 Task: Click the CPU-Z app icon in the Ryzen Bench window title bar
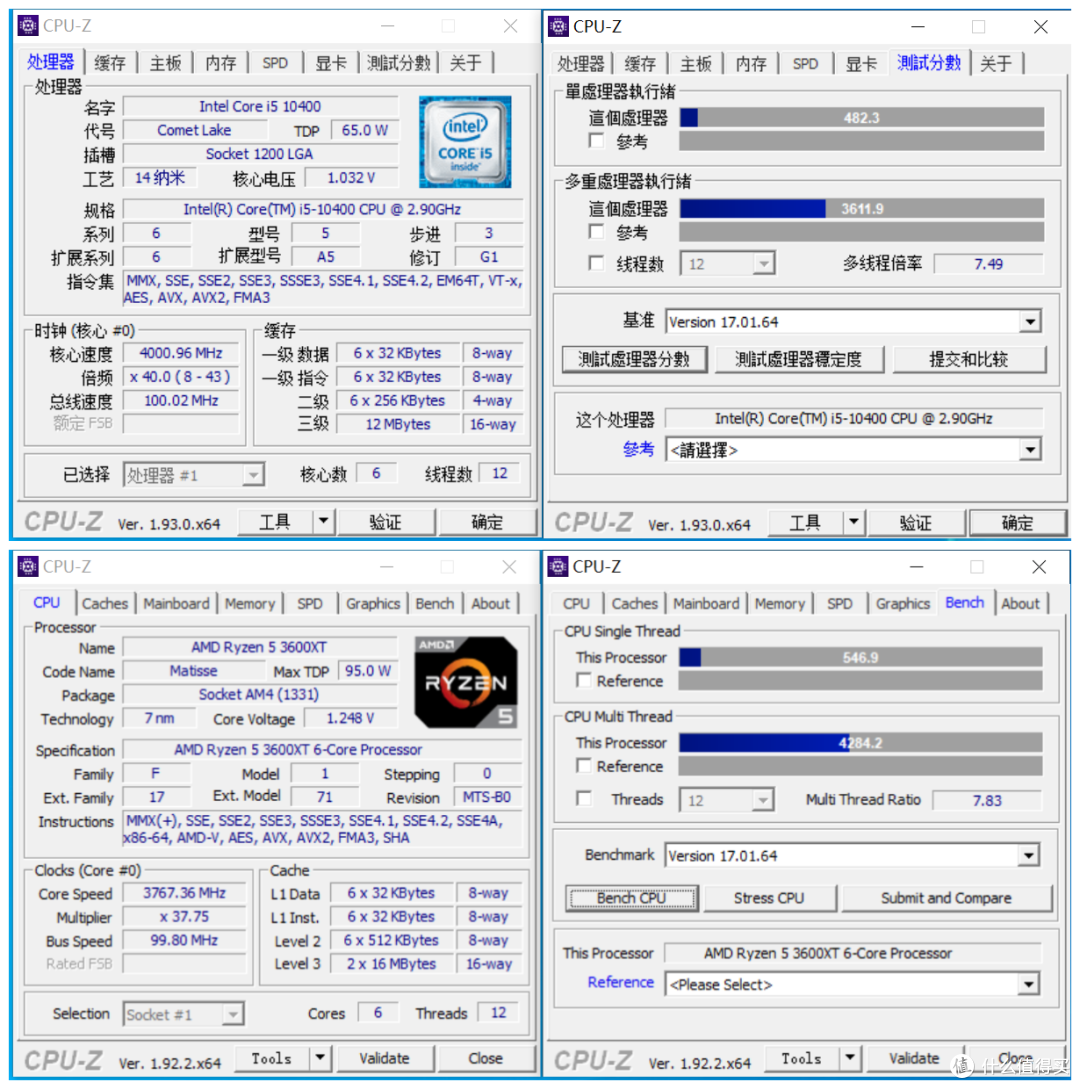[x=558, y=567]
